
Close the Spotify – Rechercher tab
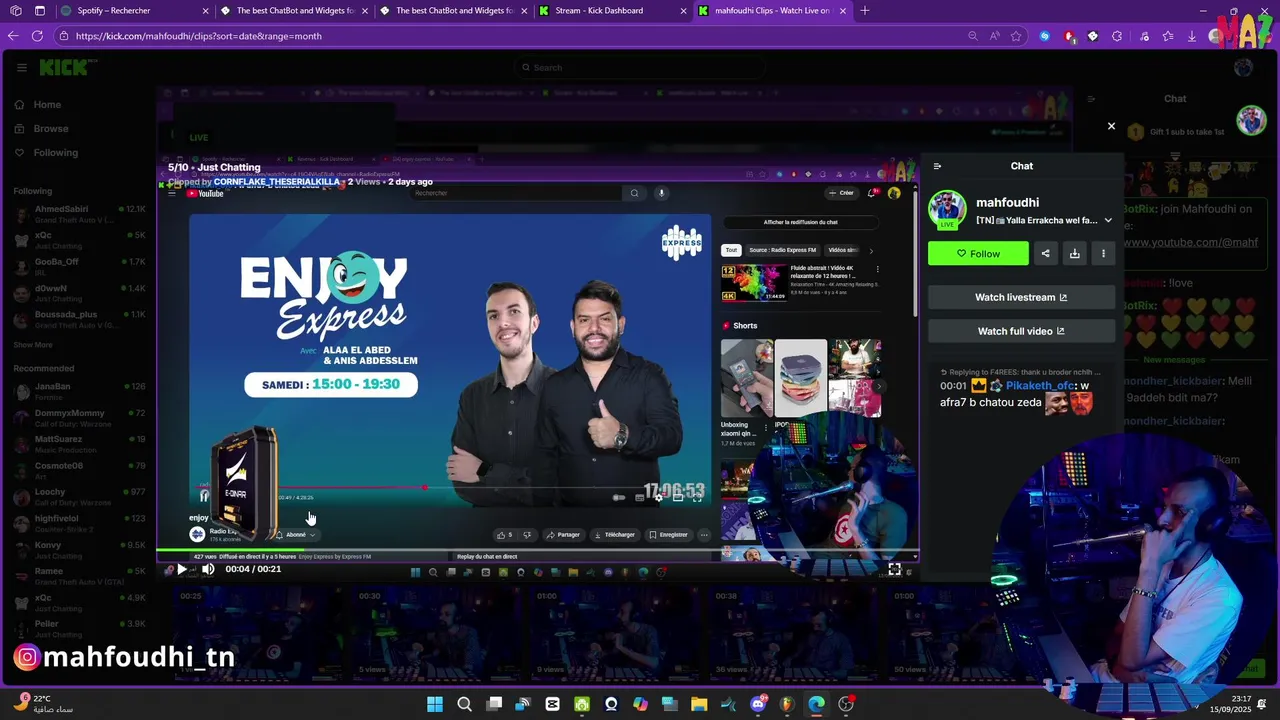coord(206,11)
